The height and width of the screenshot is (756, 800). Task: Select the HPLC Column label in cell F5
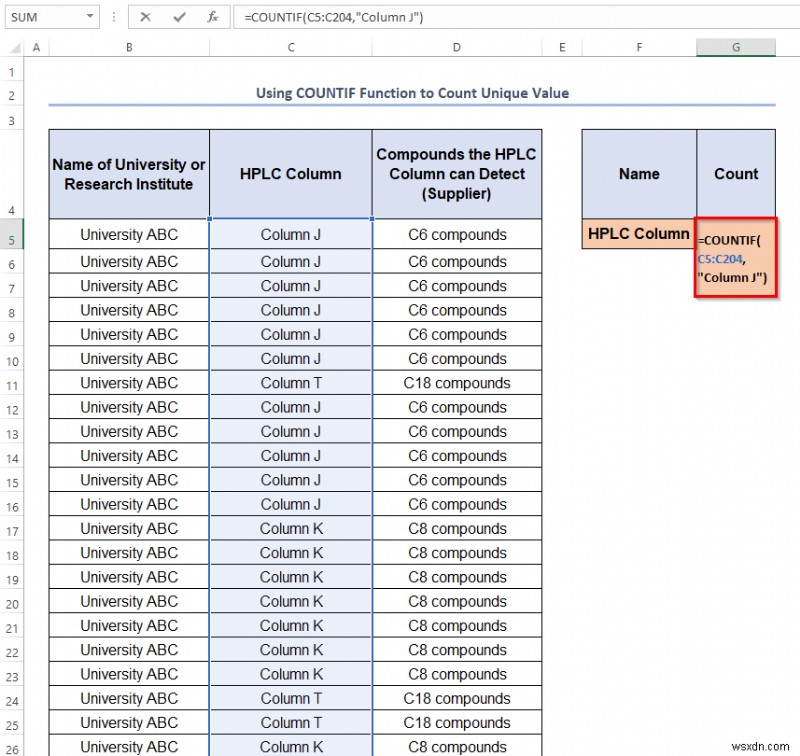(x=637, y=234)
